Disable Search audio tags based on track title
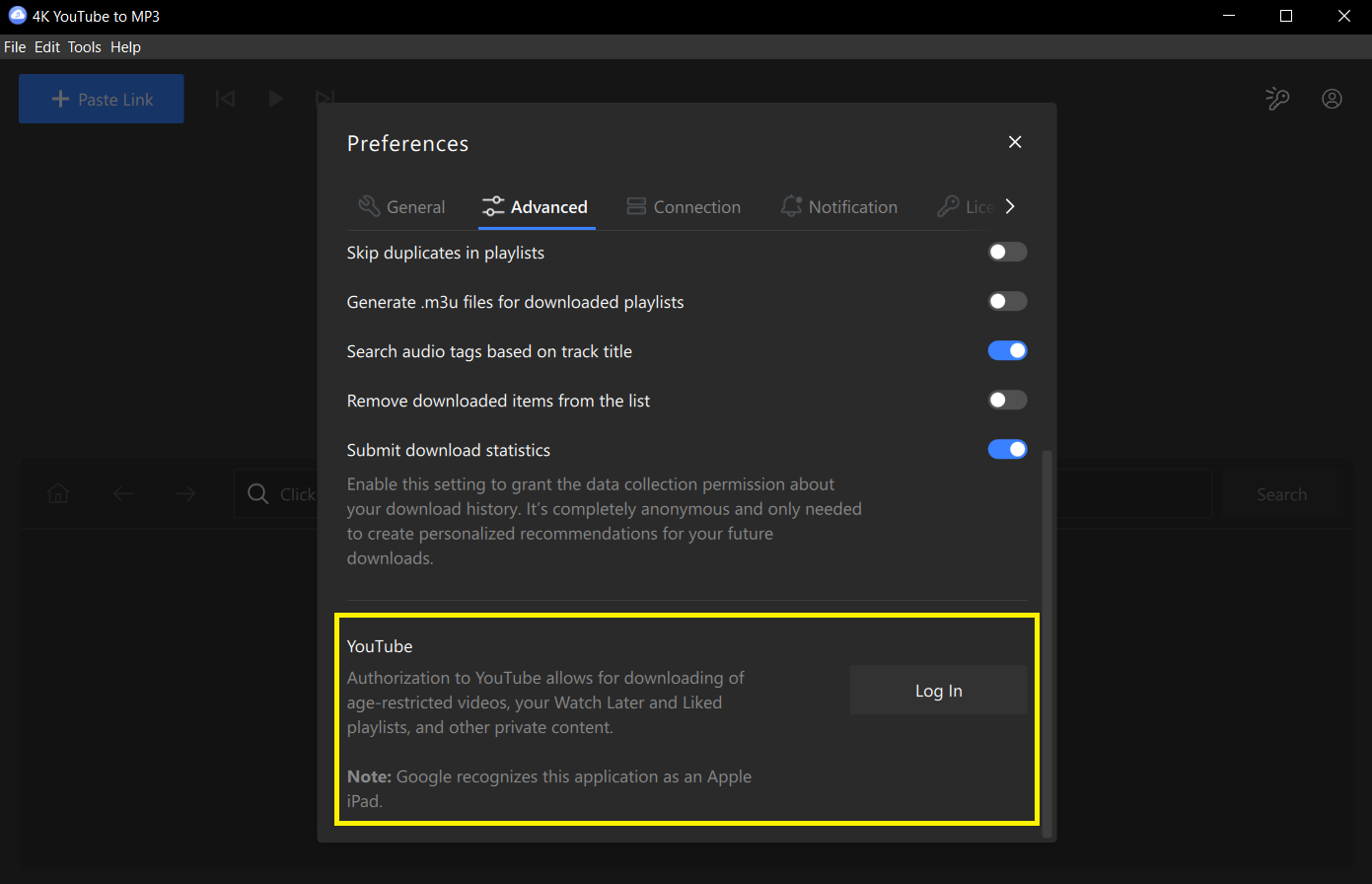Screen dimensions: 1372x884 click(1007, 351)
